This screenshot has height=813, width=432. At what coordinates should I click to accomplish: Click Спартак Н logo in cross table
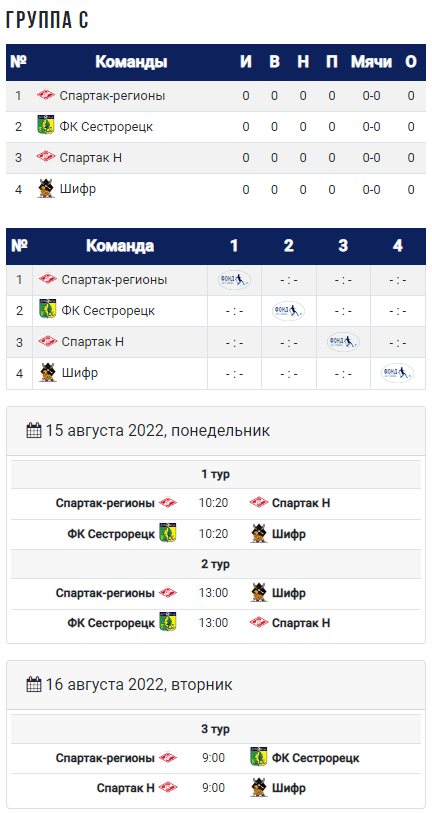click(48, 342)
